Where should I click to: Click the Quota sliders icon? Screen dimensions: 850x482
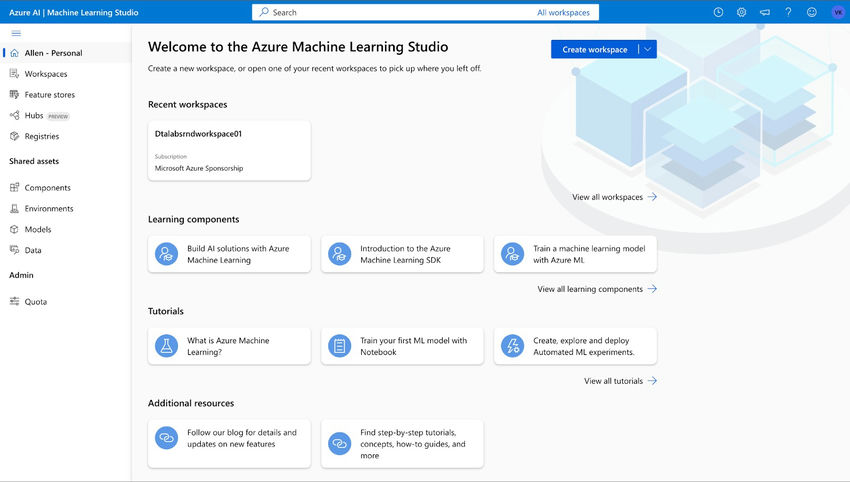pos(15,301)
